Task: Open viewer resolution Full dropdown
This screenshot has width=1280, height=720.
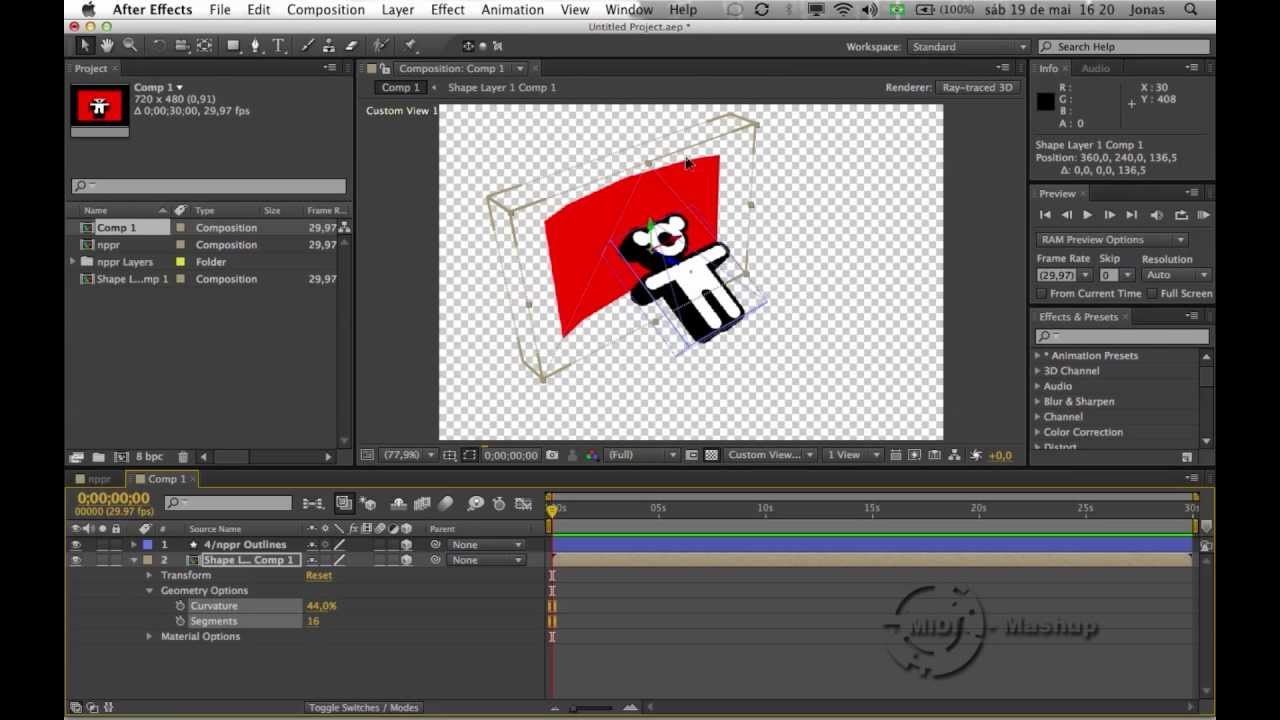Action: pyautogui.click(x=641, y=455)
